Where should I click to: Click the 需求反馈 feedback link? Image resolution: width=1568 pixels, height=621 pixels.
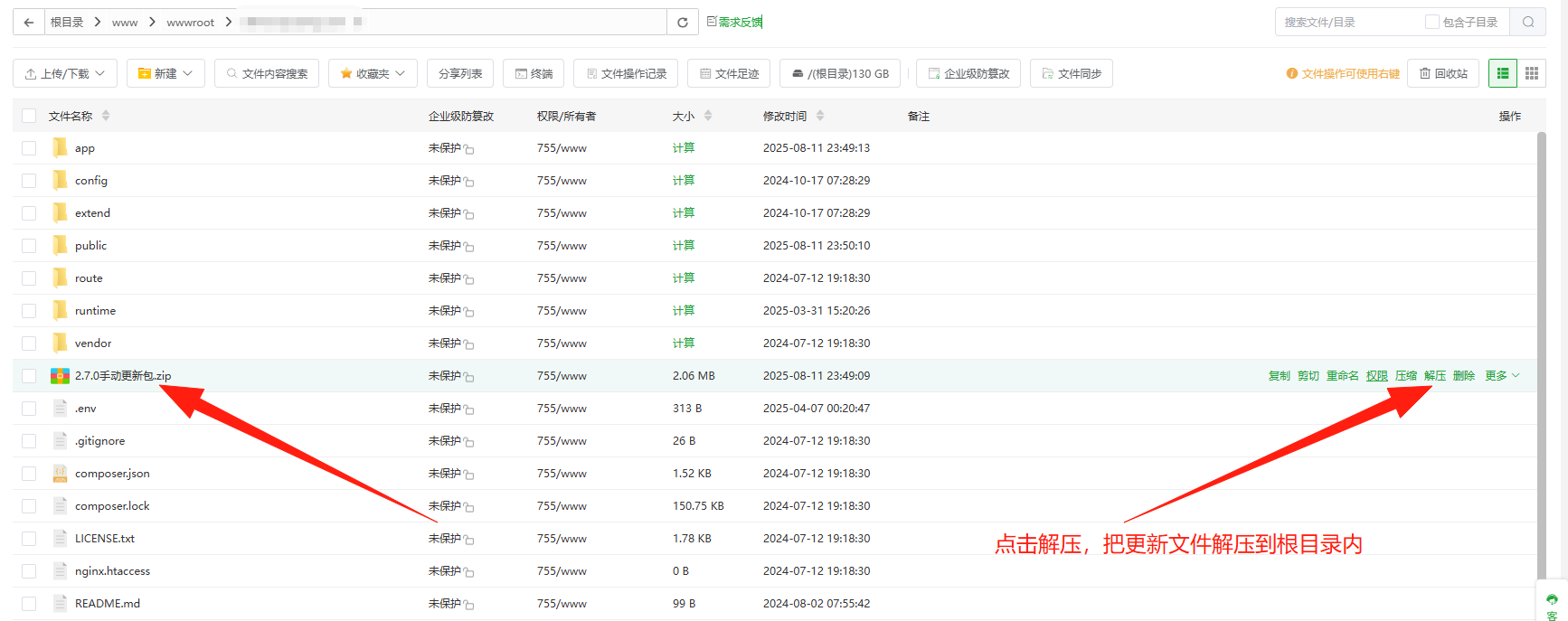[x=735, y=22]
